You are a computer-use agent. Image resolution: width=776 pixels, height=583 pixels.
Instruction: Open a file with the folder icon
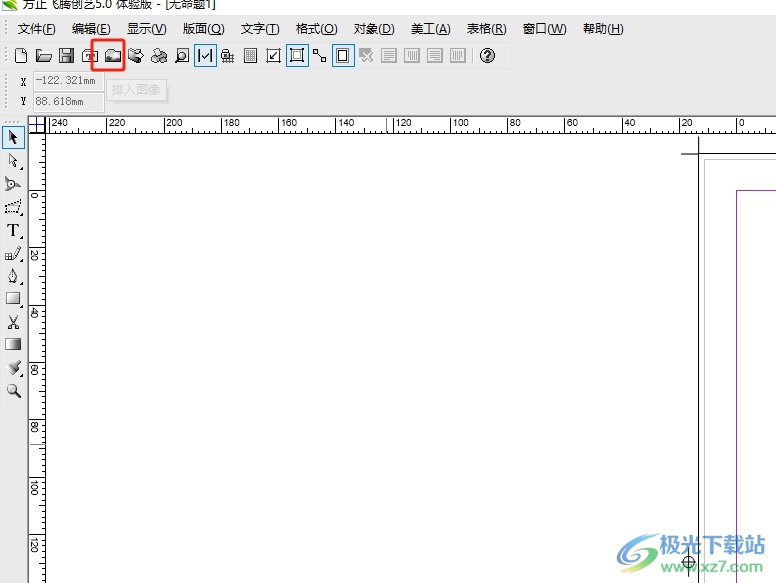coord(44,56)
